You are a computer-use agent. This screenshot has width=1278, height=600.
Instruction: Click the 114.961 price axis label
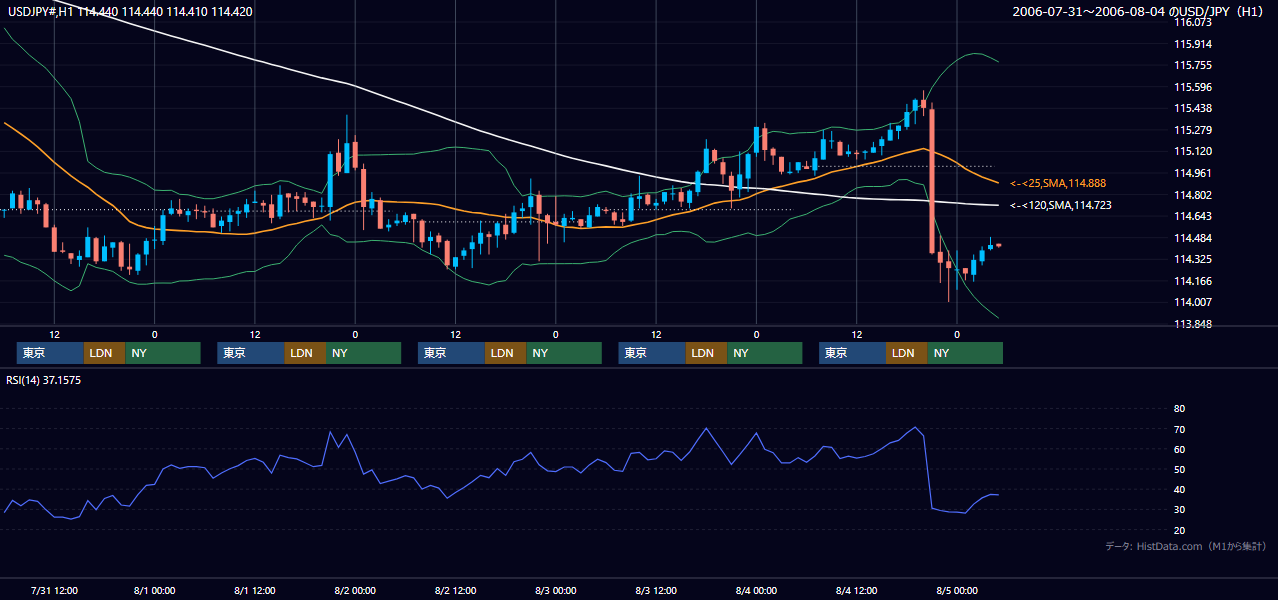point(1194,173)
